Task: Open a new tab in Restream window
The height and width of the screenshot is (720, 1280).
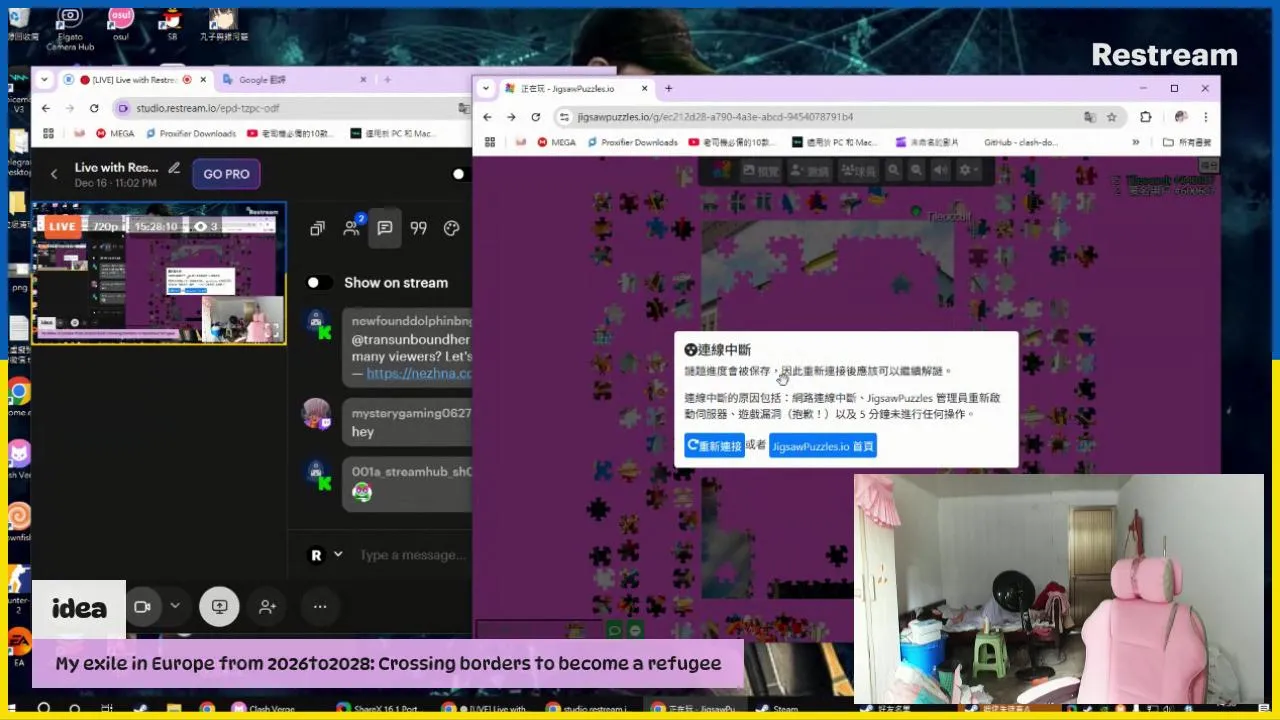Action: click(387, 80)
